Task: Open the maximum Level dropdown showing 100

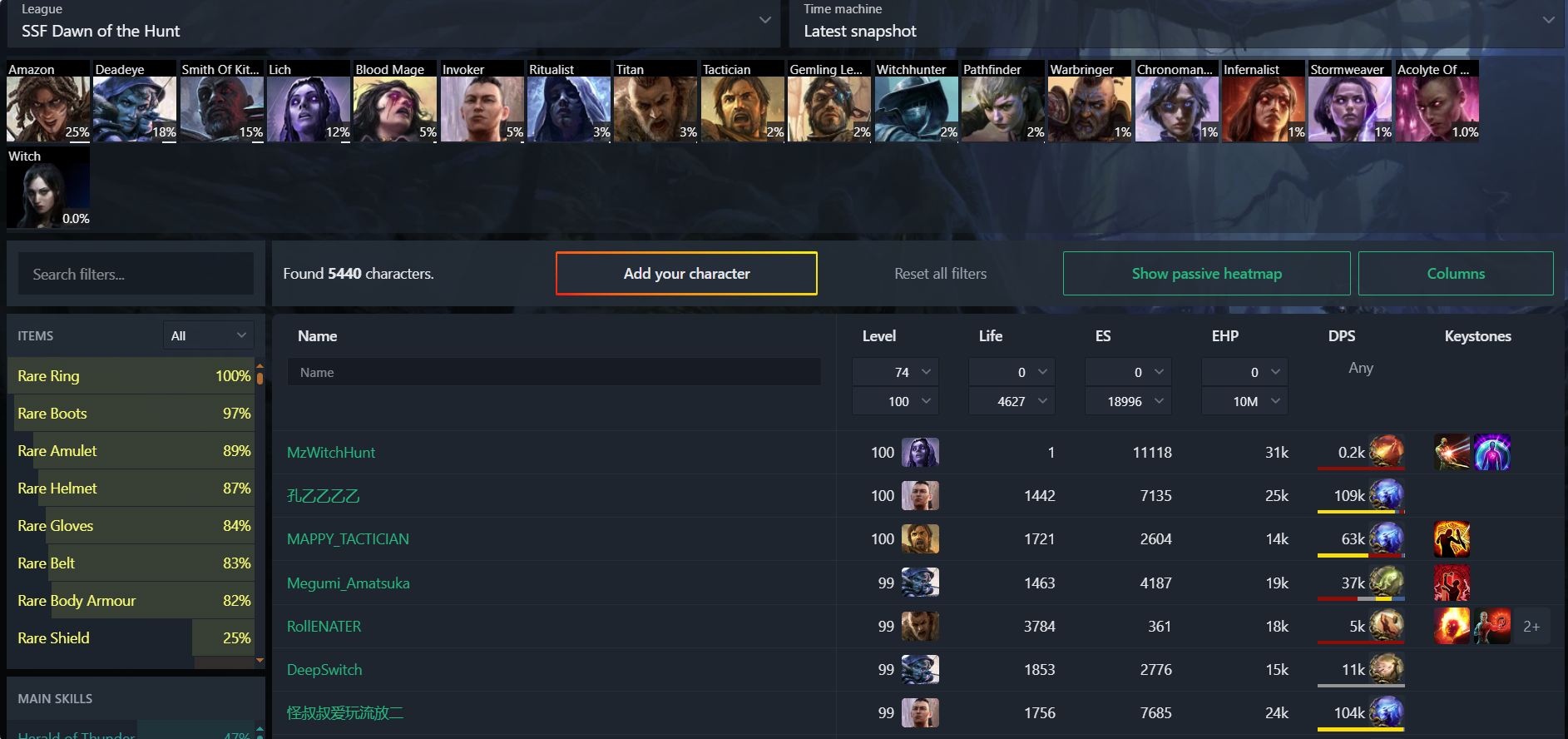Action: (896, 401)
